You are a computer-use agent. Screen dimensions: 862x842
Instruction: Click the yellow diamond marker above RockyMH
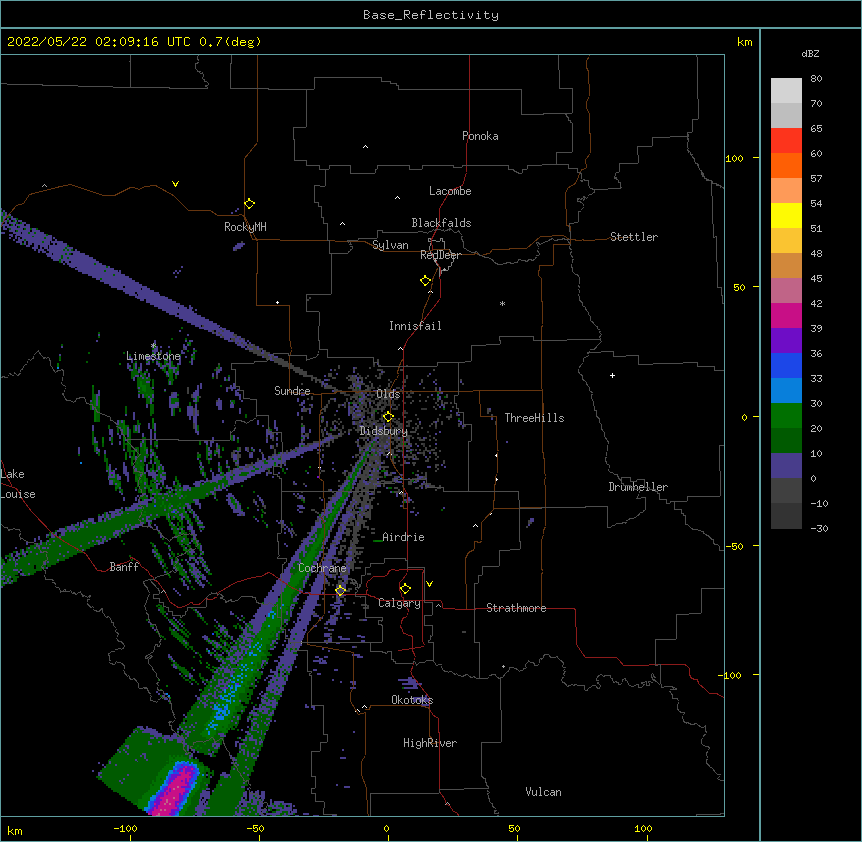coord(250,204)
